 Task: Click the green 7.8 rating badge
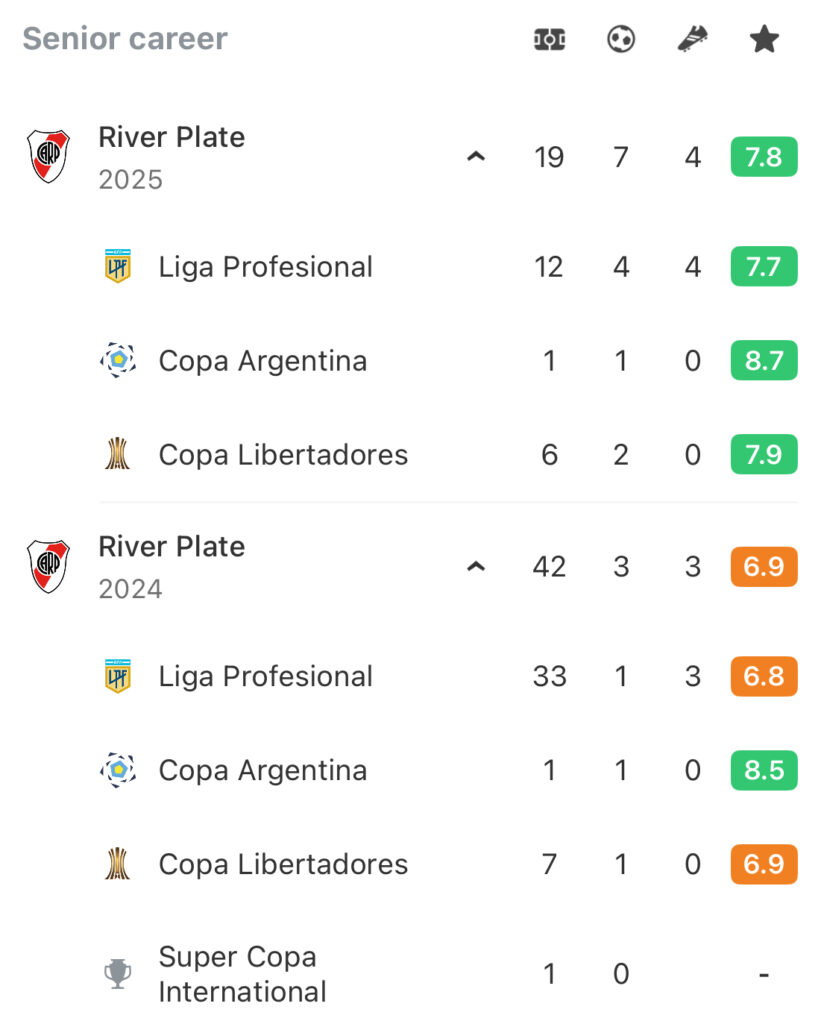[764, 157]
